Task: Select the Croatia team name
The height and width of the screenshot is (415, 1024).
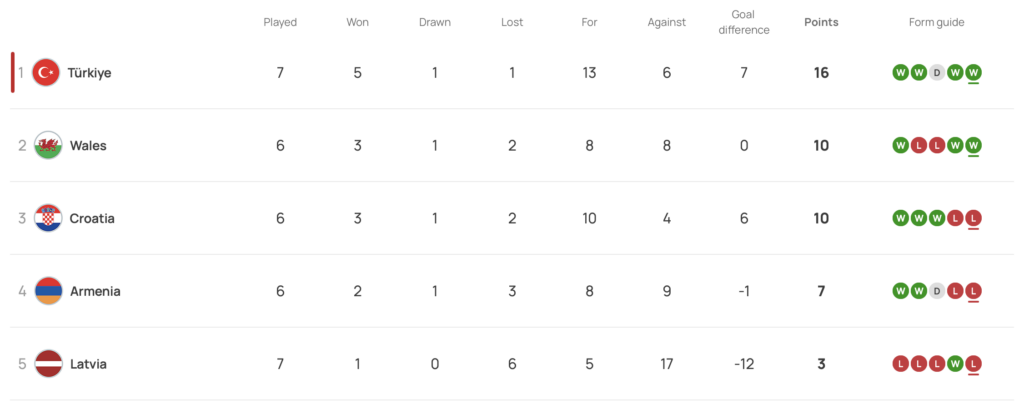Action: click(x=92, y=219)
